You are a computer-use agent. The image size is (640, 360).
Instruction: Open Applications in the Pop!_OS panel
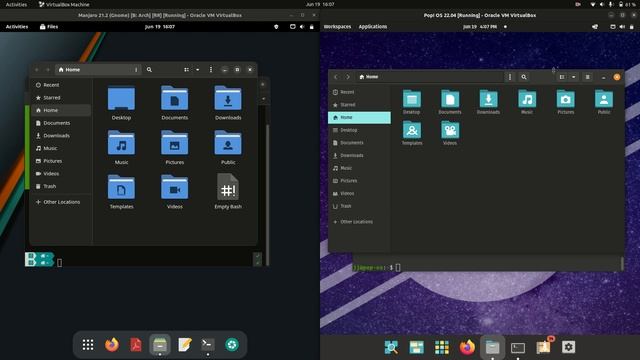pyautogui.click(x=373, y=27)
